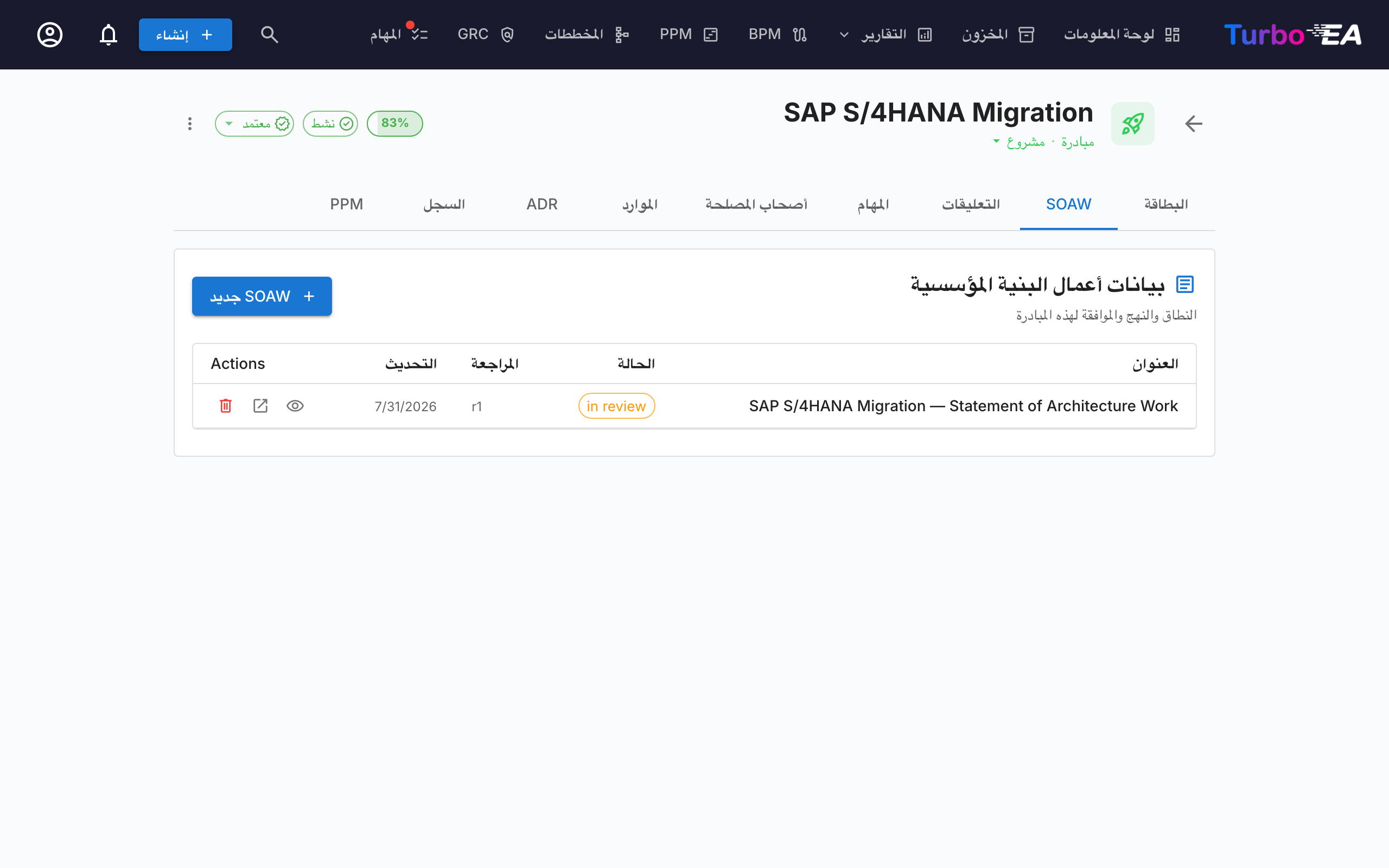Image resolution: width=1389 pixels, height=868 pixels.
Task: Click the SAP S/4HANA Migration page title
Action: (939, 112)
